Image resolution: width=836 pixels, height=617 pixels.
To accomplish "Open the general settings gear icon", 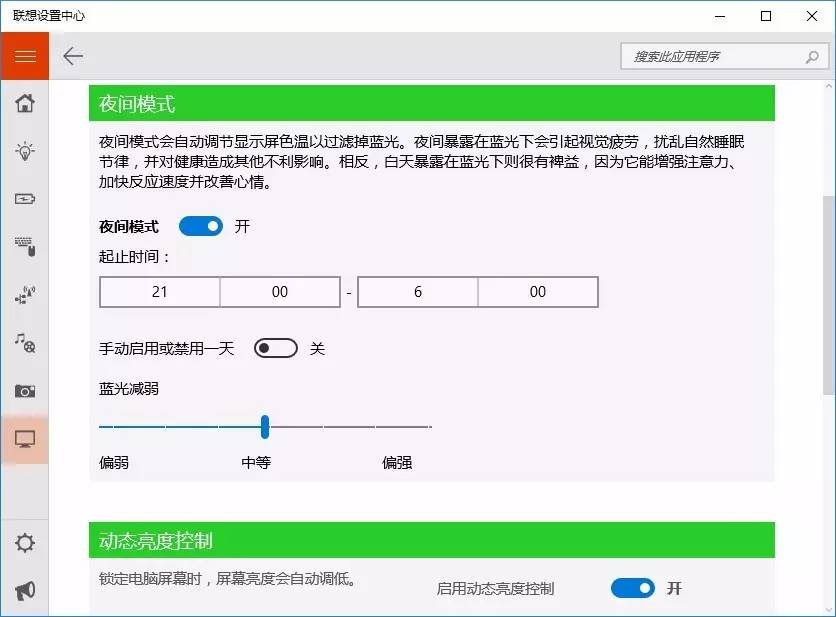I will 25,543.
